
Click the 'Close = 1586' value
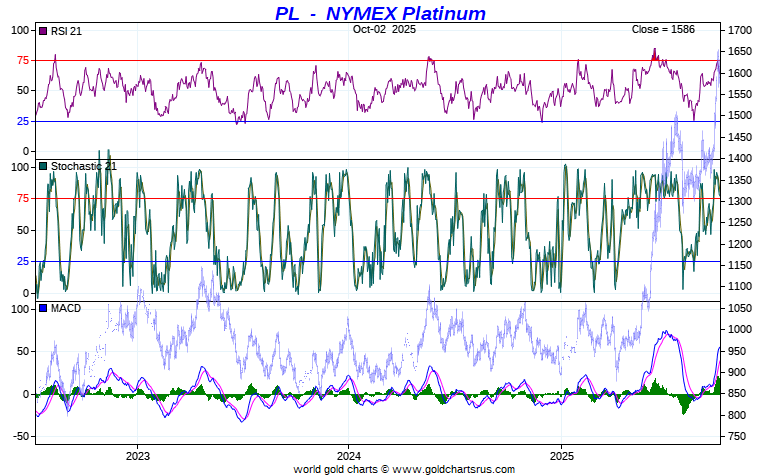[x=663, y=29]
